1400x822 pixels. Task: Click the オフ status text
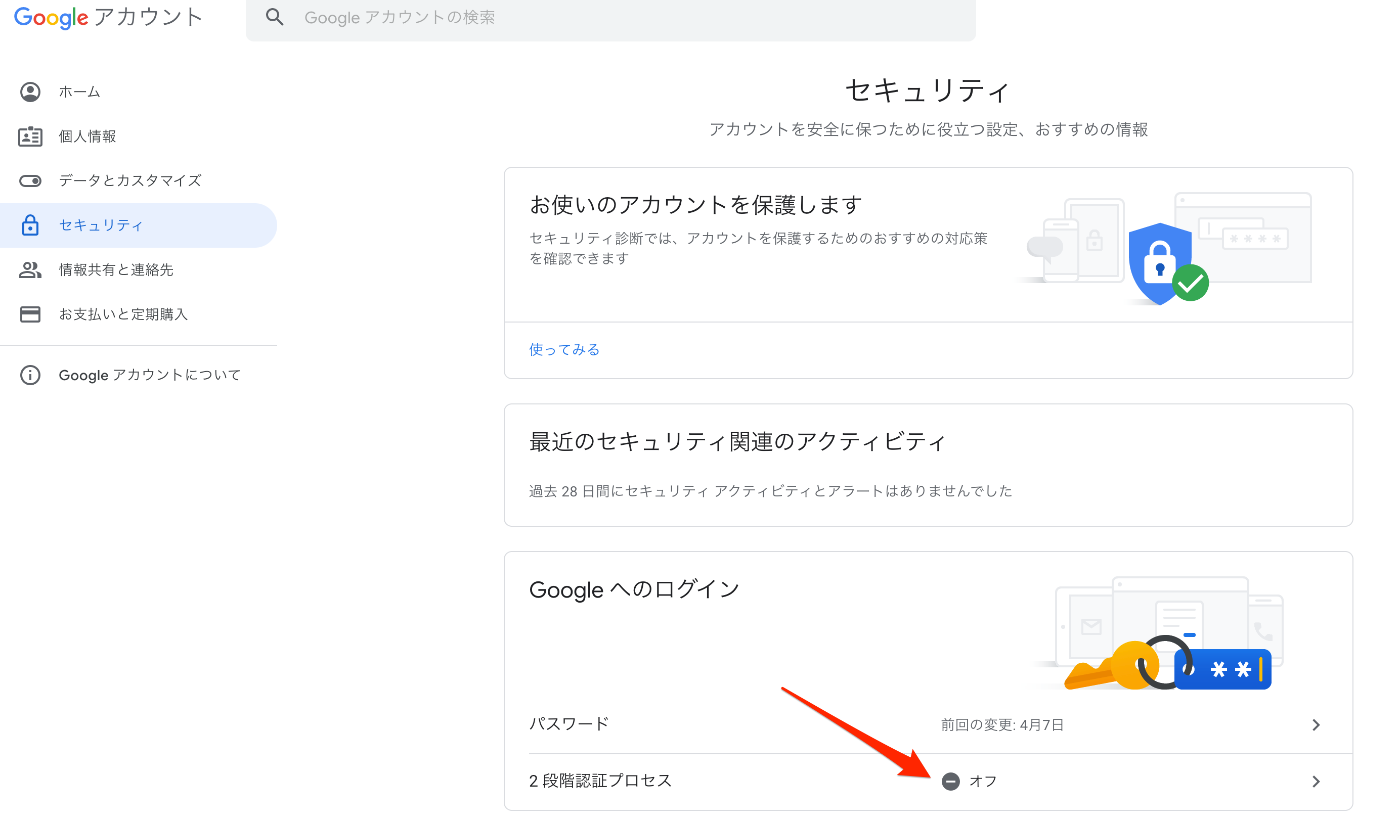pyautogui.click(x=983, y=781)
